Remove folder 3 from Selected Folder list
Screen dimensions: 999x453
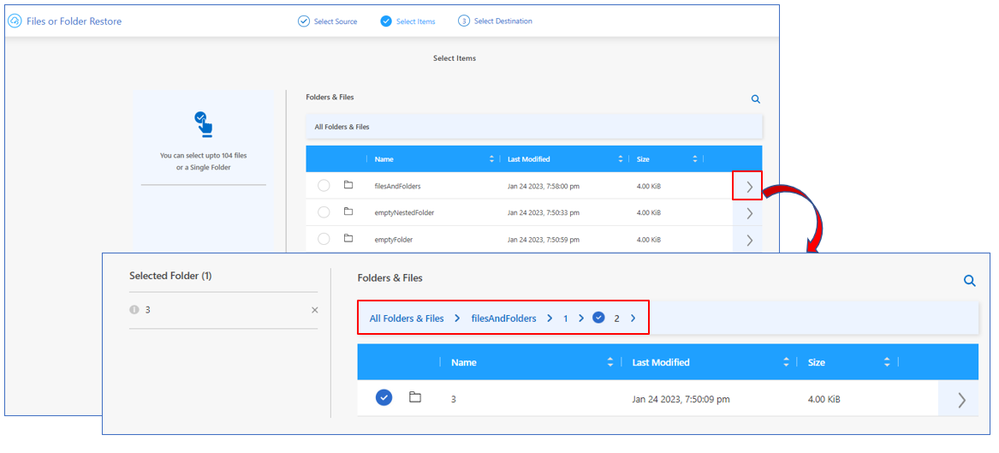click(314, 310)
